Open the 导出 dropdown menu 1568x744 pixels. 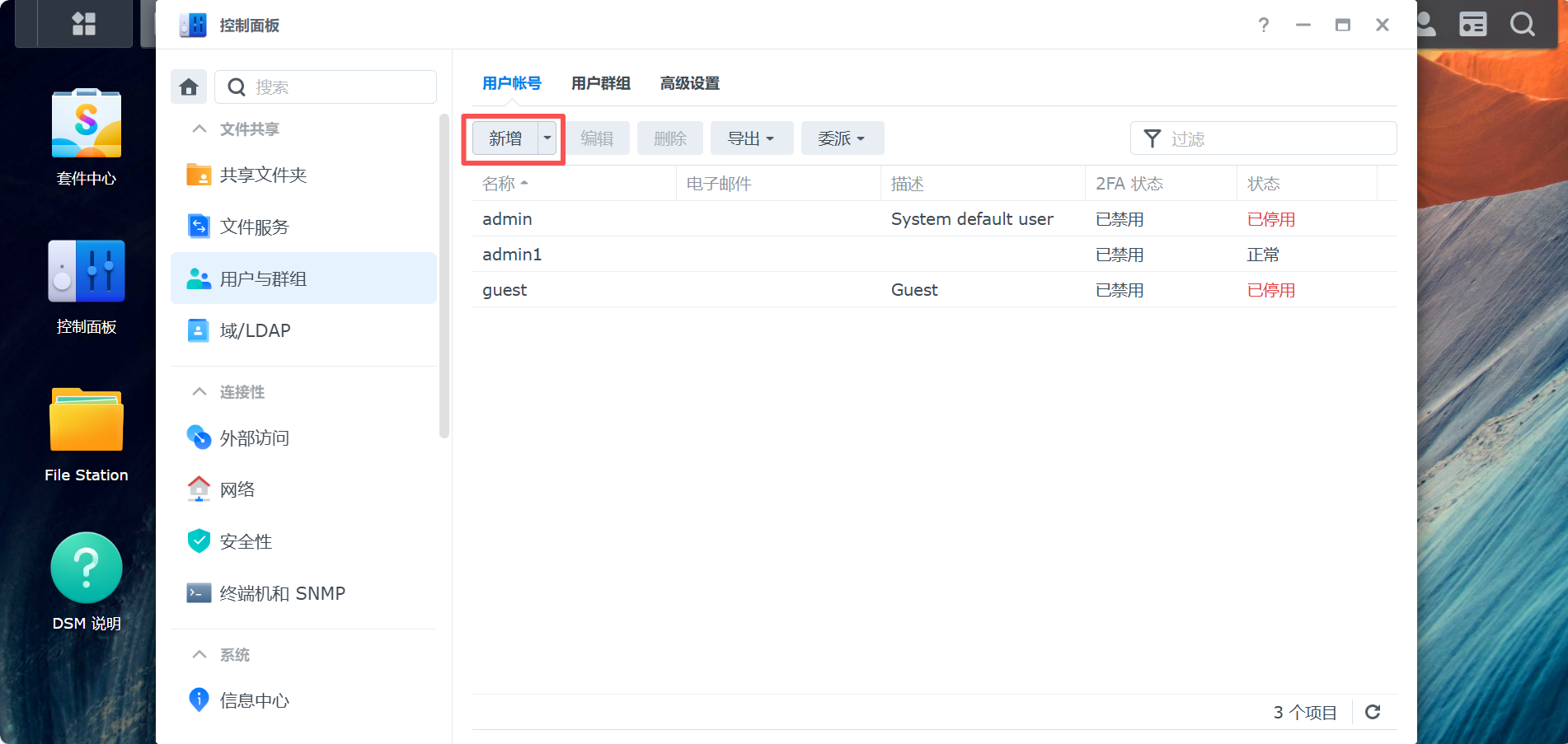point(751,138)
